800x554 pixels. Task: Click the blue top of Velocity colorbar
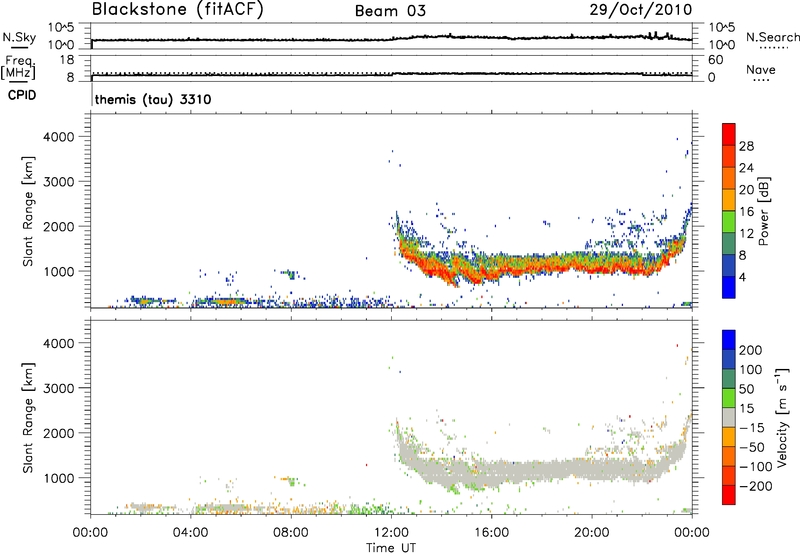pyautogui.click(x=729, y=340)
